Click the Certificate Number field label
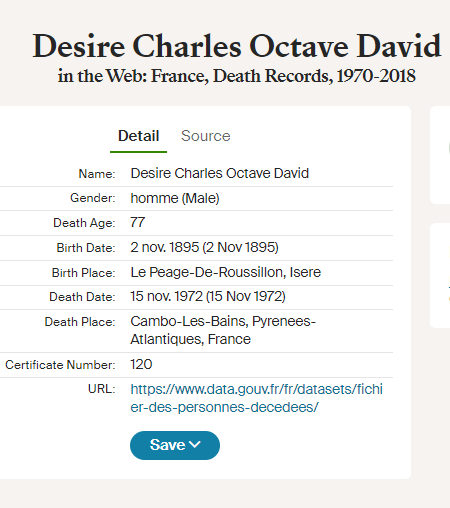The width and height of the screenshot is (450, 508). tap(60, 365)
